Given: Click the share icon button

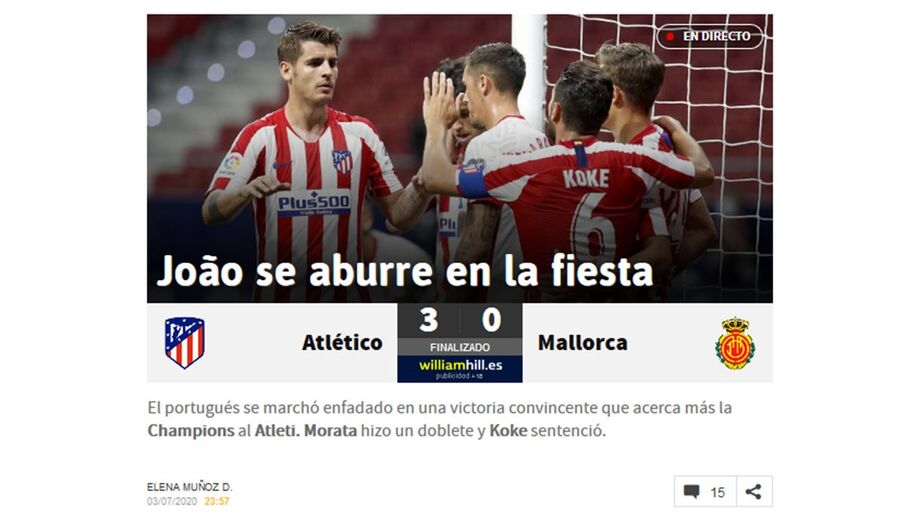Looking at the screenshot, I should pyautogui.click(x=754, y=492).
